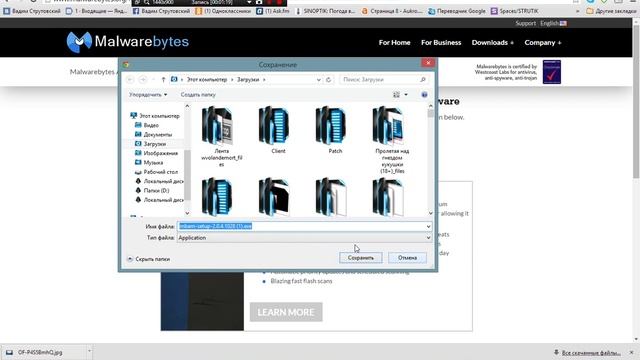The height and width of the screenshot is (360, 640).
Task: Open the Facebook 'Вадим Струтовский' bookmark
Action: 161,11
